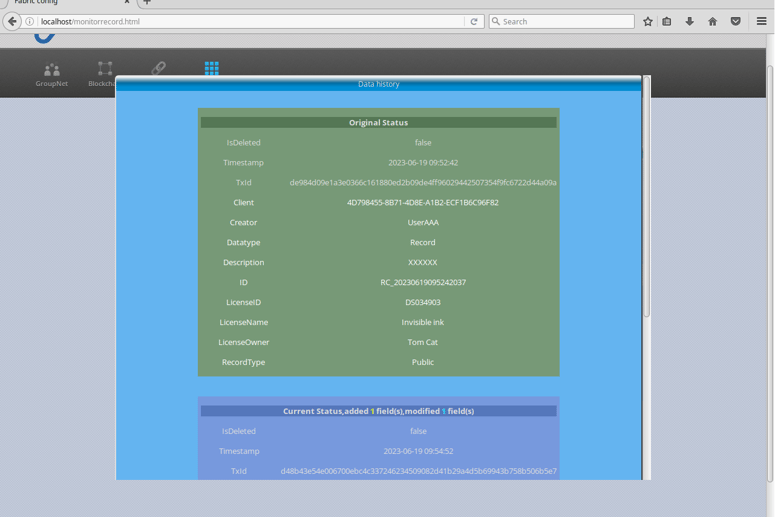Select ID value RC_20230619095242037
Viewport: 775px width, 517px height.
(423, 282)
